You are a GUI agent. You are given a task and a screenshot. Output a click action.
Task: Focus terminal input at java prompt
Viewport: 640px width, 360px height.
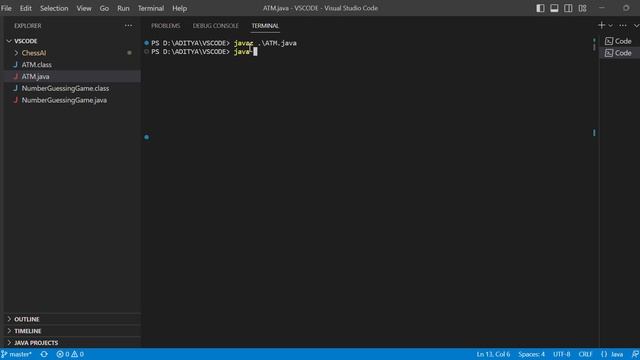tap(255, 52)
